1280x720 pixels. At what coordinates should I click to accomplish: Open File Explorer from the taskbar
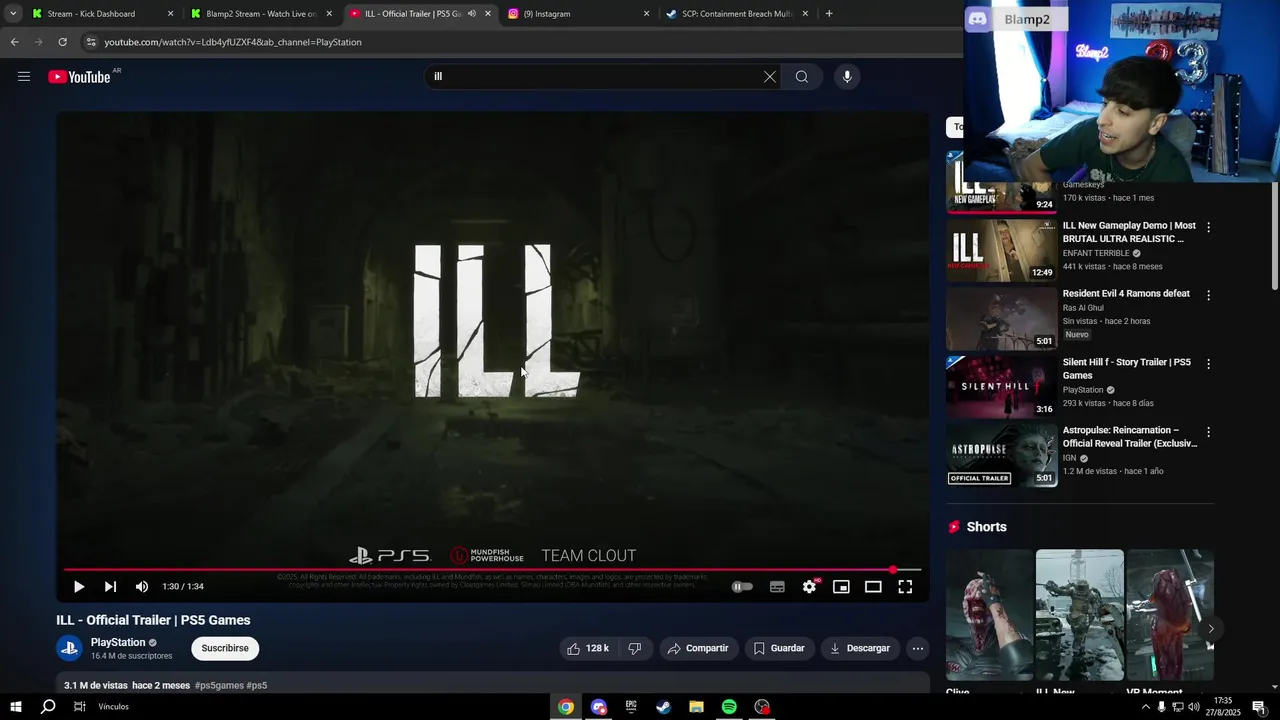click(x=696, y=707)
